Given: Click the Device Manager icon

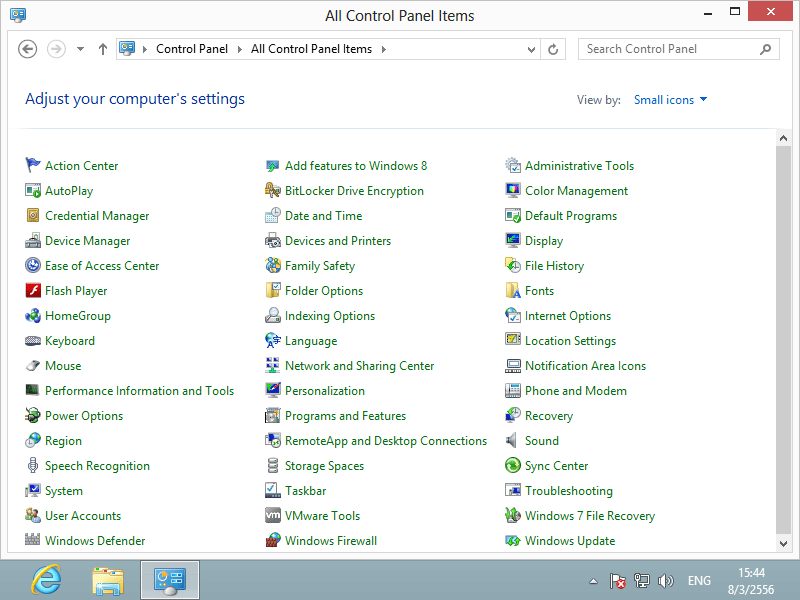Looking at the screenshot, I should [x=33, y=240].
